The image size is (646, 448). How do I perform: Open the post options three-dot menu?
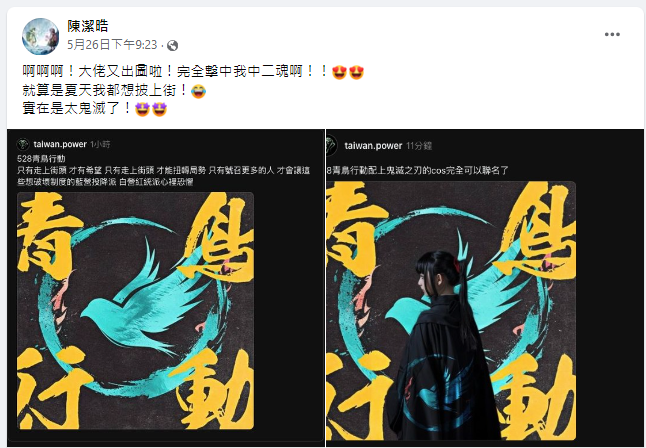[x=612, y=35]
